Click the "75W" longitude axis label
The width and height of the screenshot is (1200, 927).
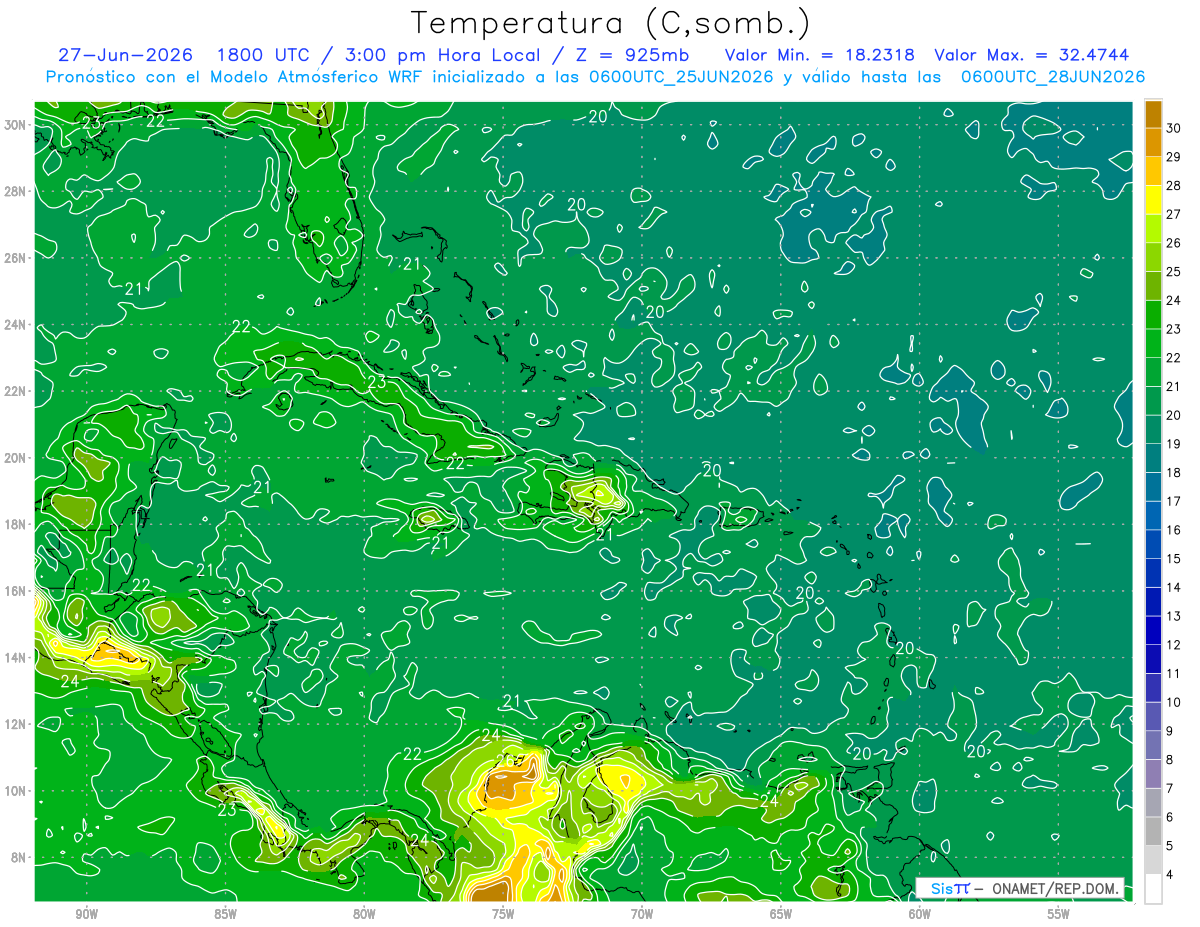coord(503,915)
